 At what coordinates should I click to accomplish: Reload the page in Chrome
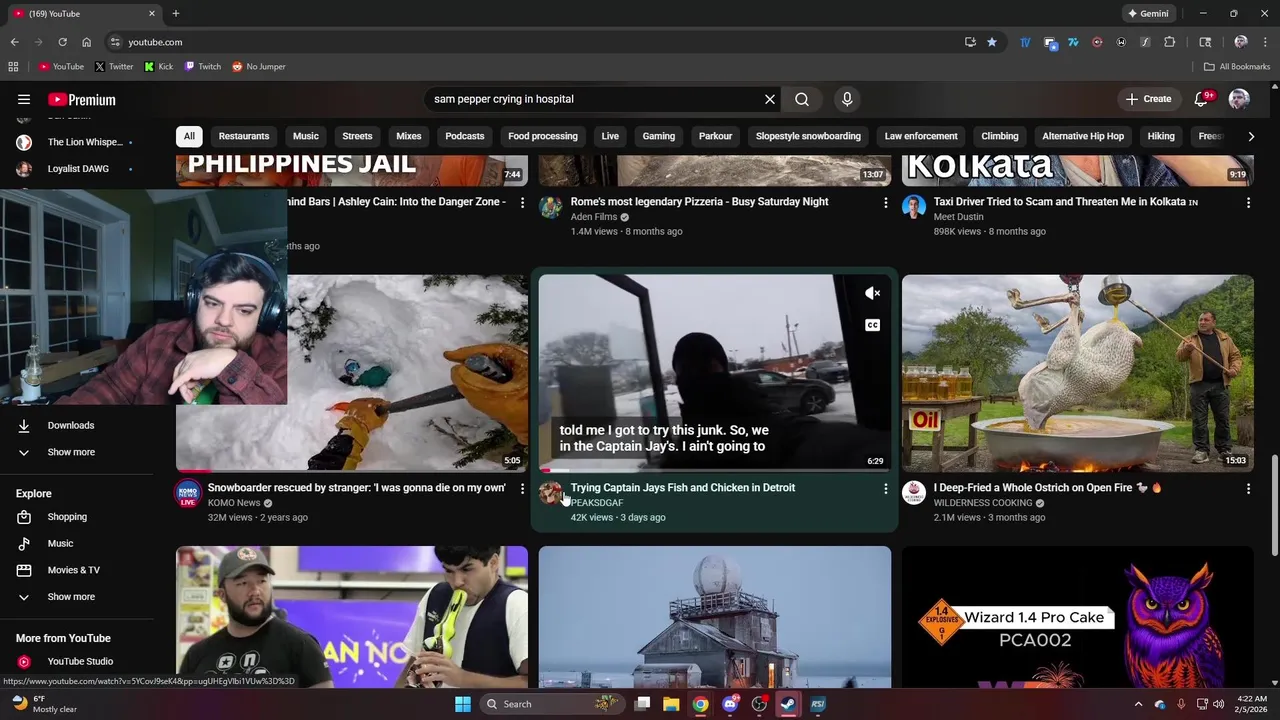pos(62,42)
